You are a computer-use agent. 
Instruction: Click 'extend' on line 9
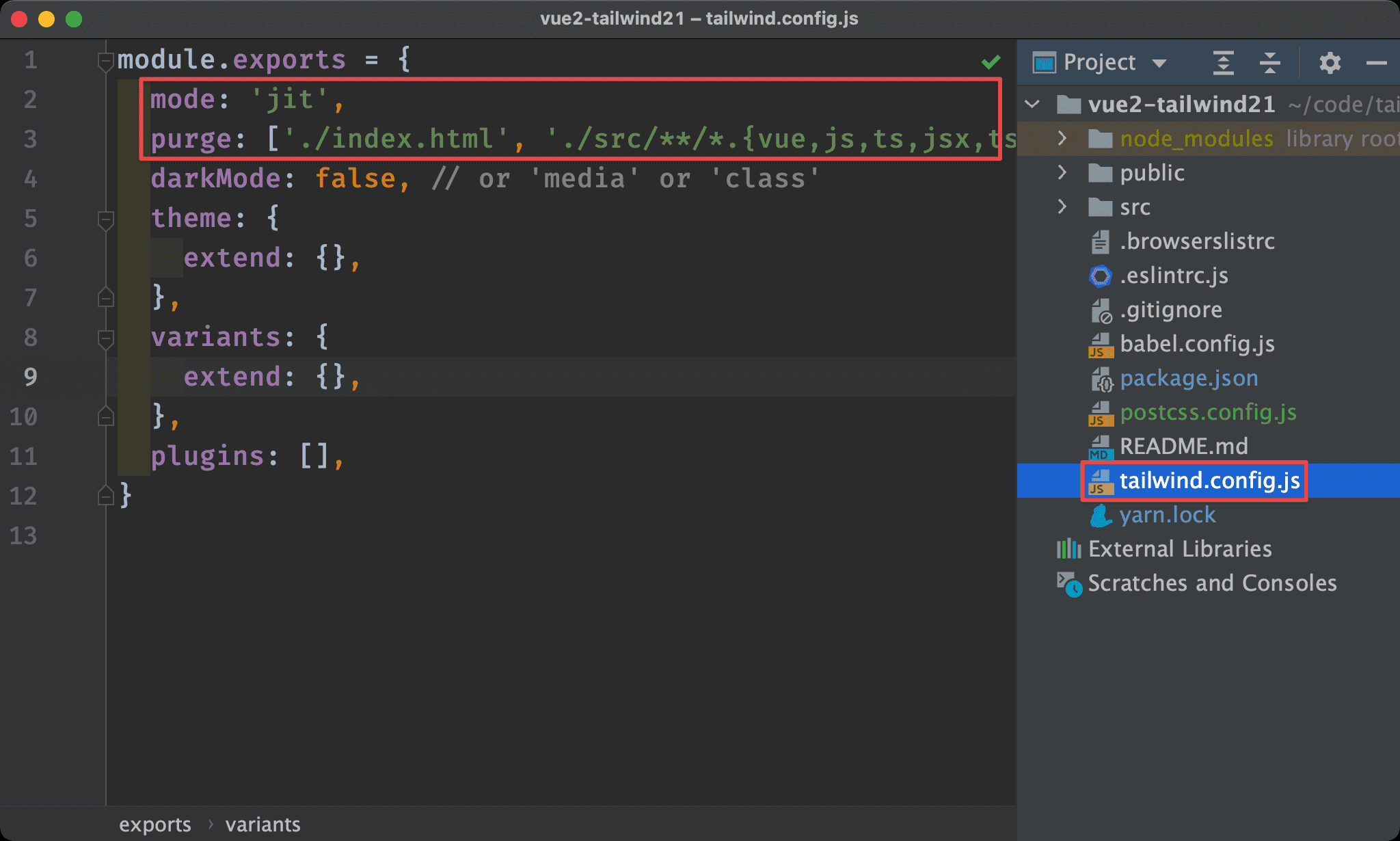coord(232,377)
